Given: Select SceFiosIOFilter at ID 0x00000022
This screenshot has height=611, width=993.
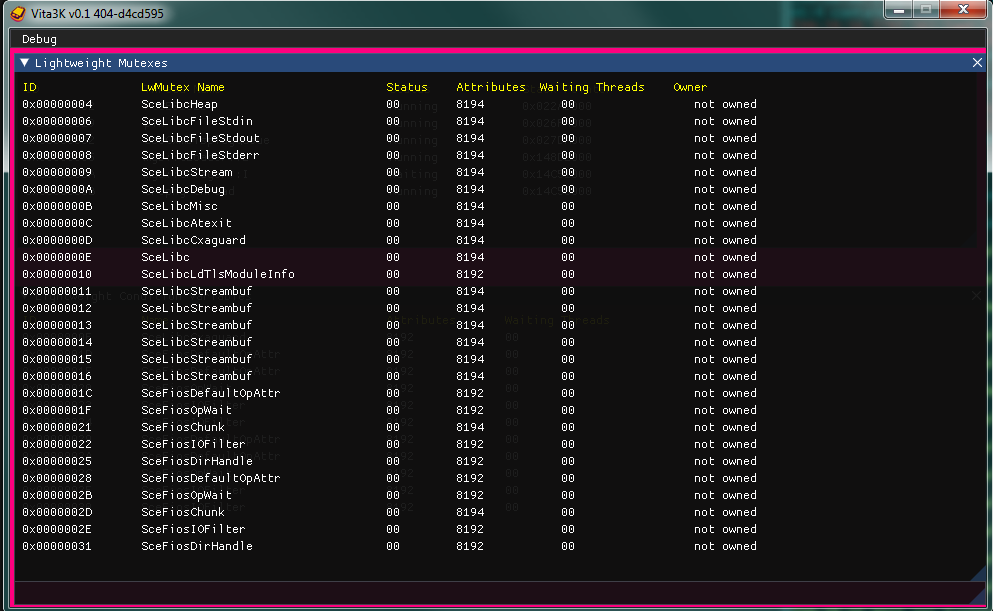Looking at the screenshot, I should 193,444.
